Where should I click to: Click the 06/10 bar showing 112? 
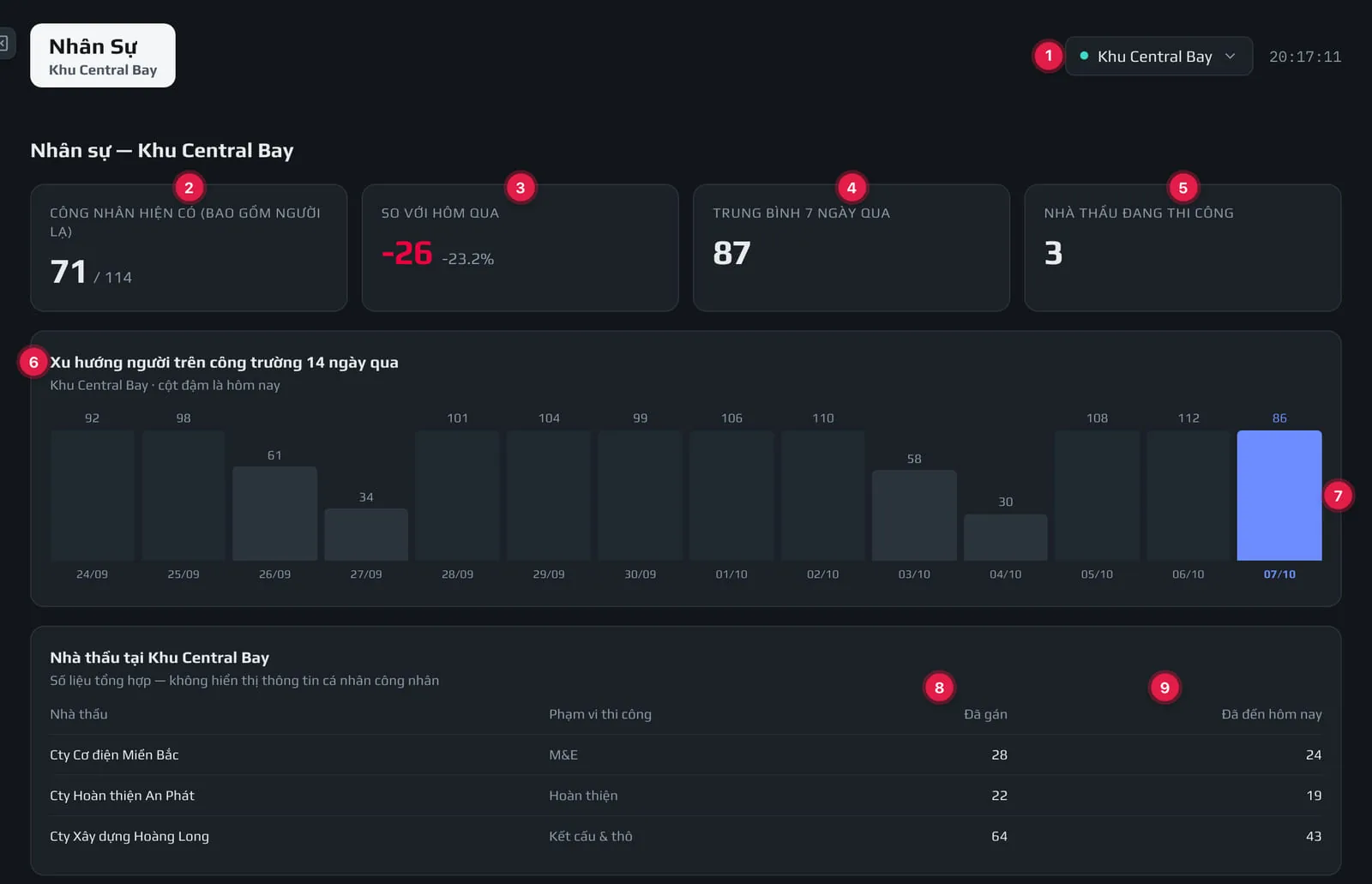(1188, 496)
